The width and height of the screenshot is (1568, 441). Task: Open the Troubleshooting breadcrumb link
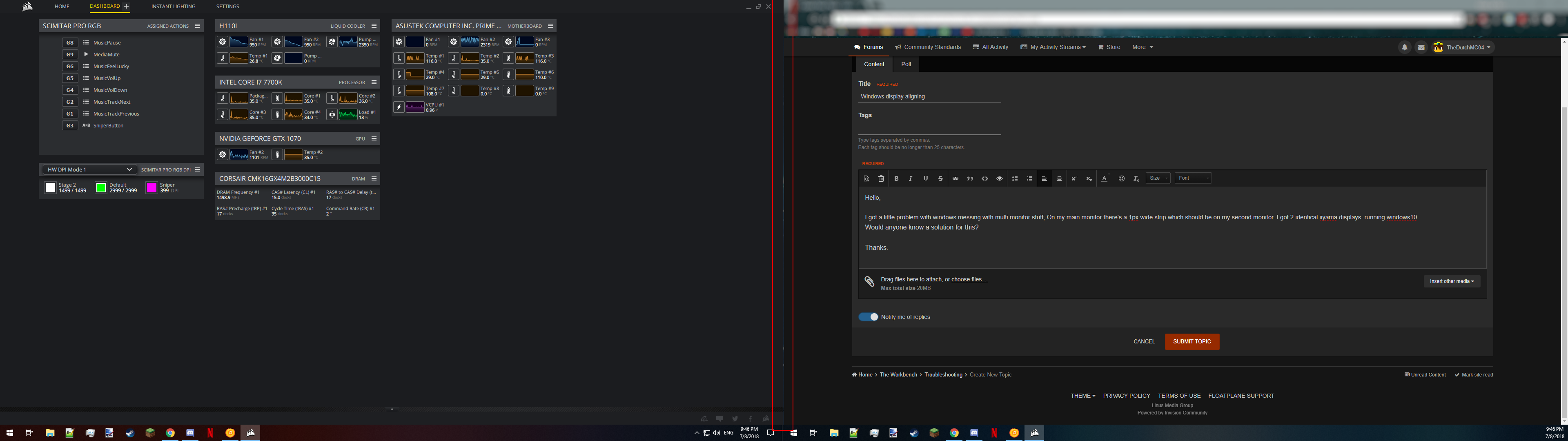pos(944,374)
